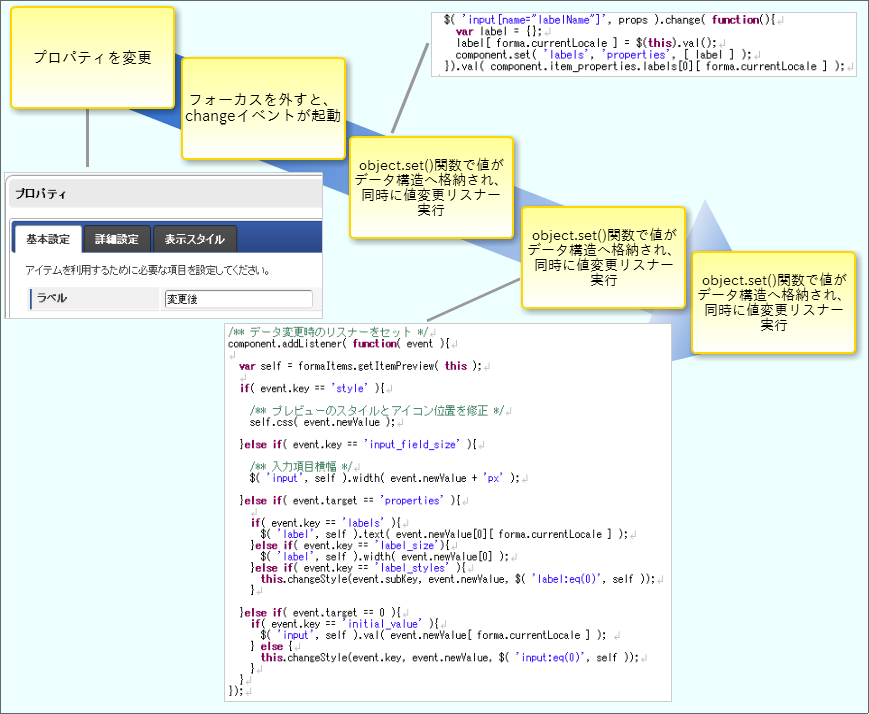Click the changeイベントが起動 yellow note
This screenshot has height=714, width=869.
263,108
